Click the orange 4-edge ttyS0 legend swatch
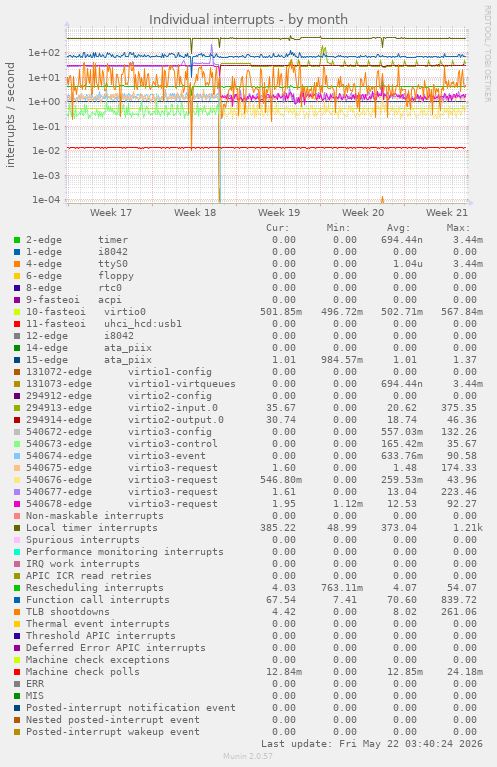The height and width of the screenshot is (767, 497). point(17,264)
